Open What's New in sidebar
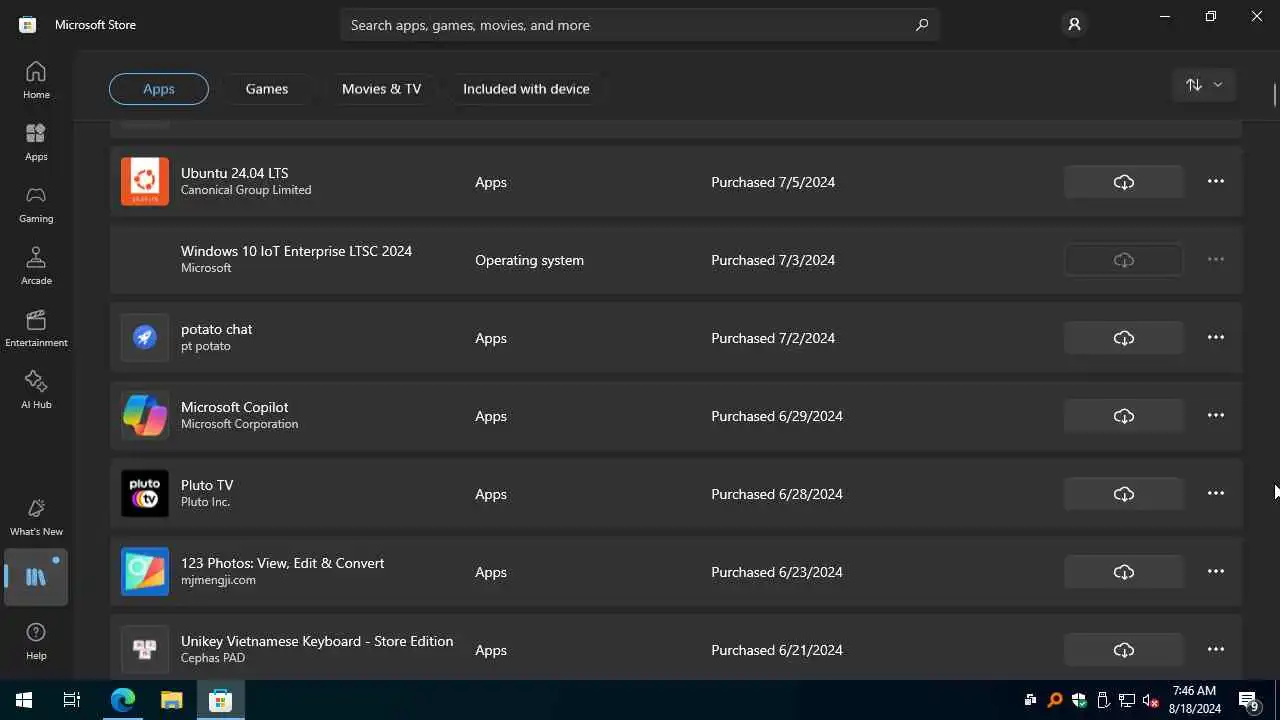Screen dimensions: 1280x720 (36, 517)
